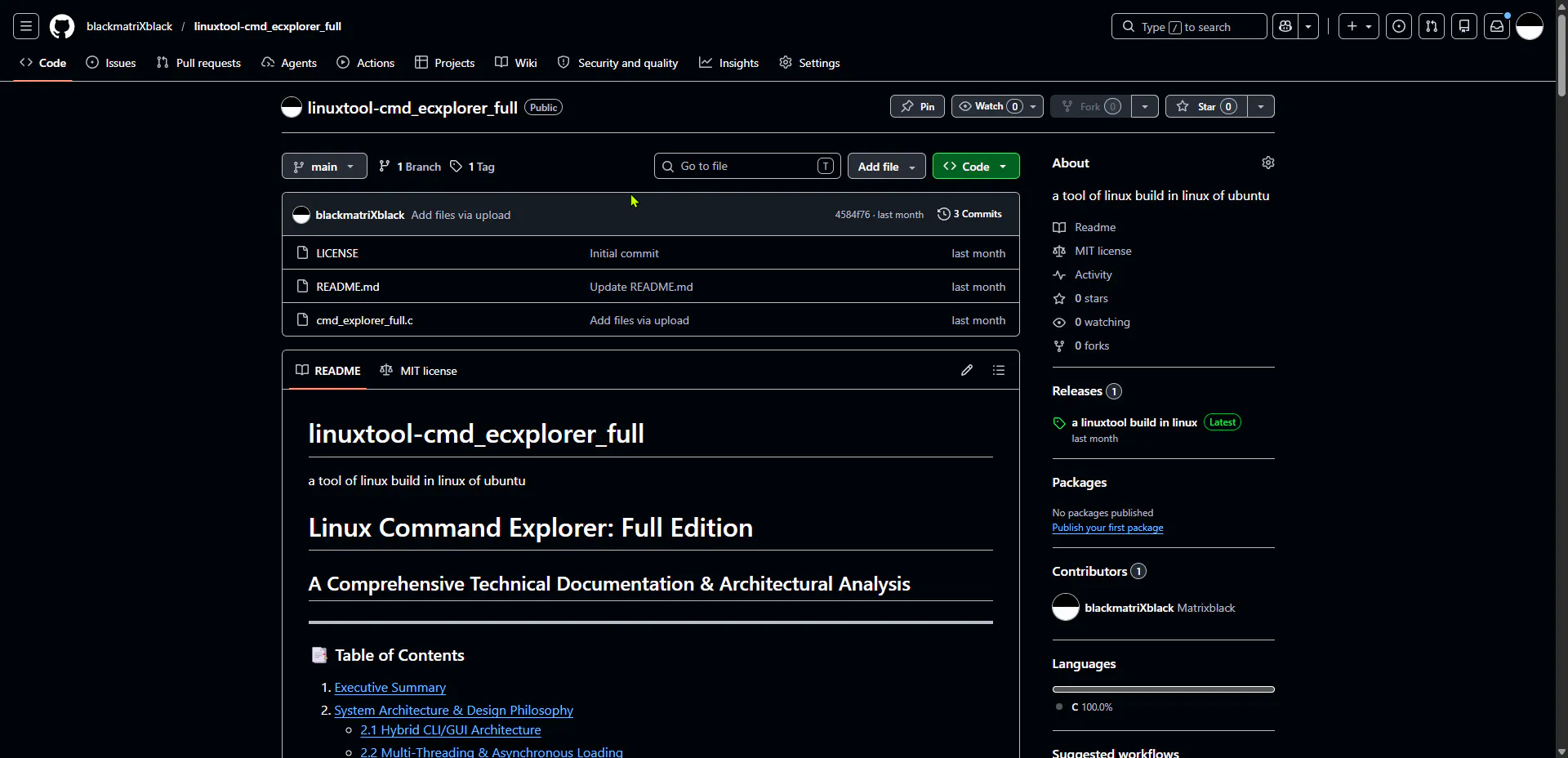
Task: Click the eye icon next to 0 watching
Action: [x=1059, y=323]
